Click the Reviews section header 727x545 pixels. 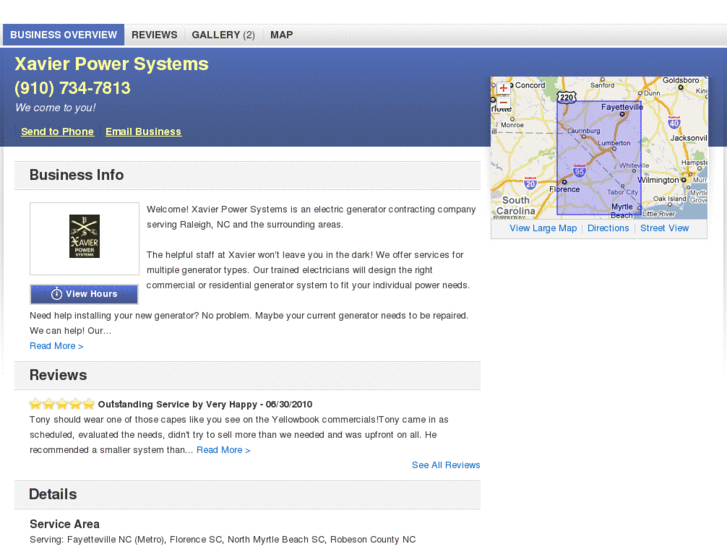pyautogui.click(x=247, y=375)
